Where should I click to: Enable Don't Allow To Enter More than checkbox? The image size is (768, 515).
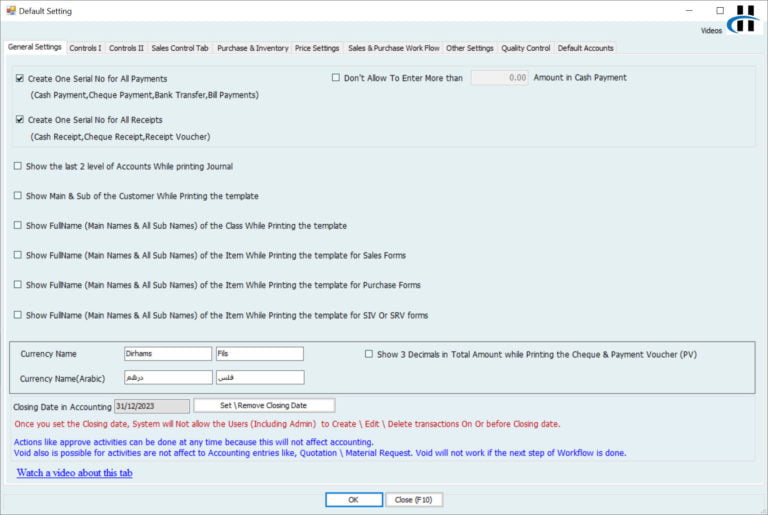pos(336,78)
